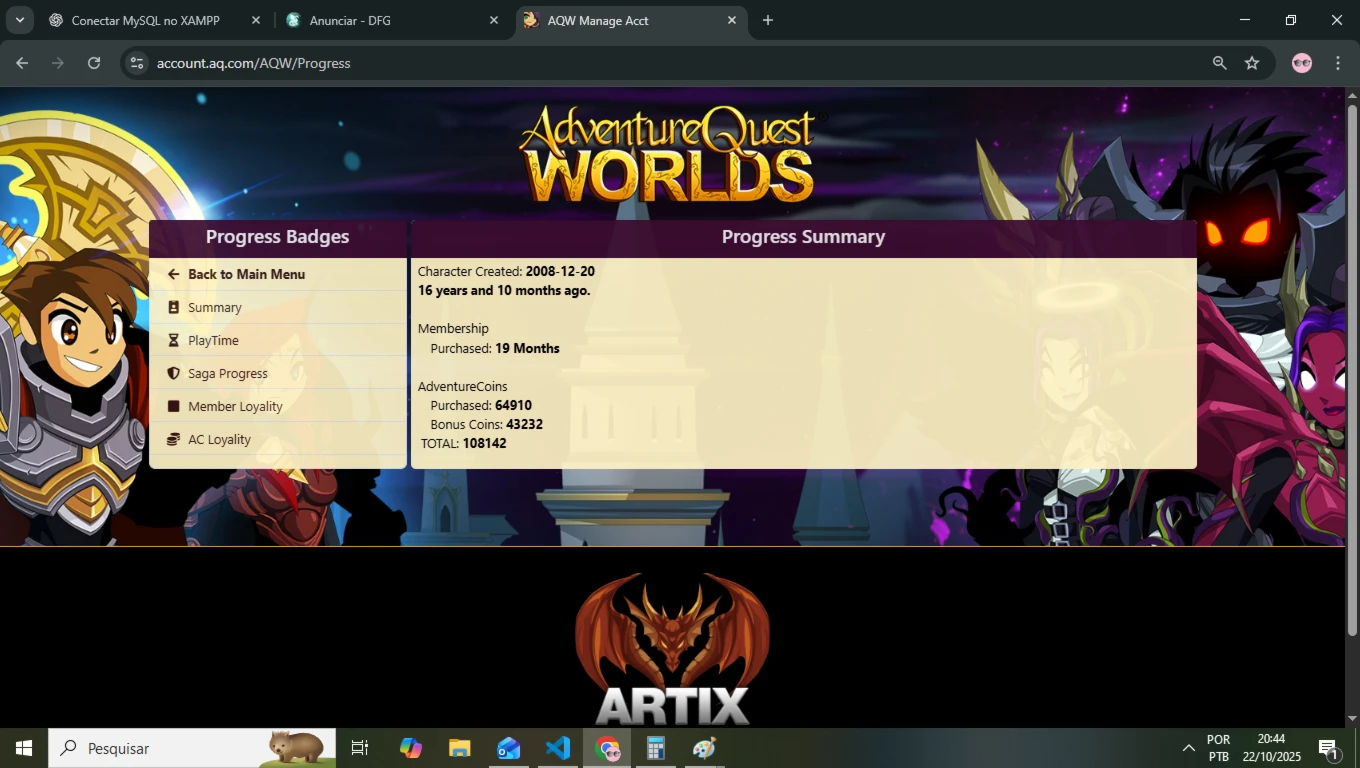1360x768 pixels.
Task: Click the AC Loyality coins icon
Action: tap(173, 440)
